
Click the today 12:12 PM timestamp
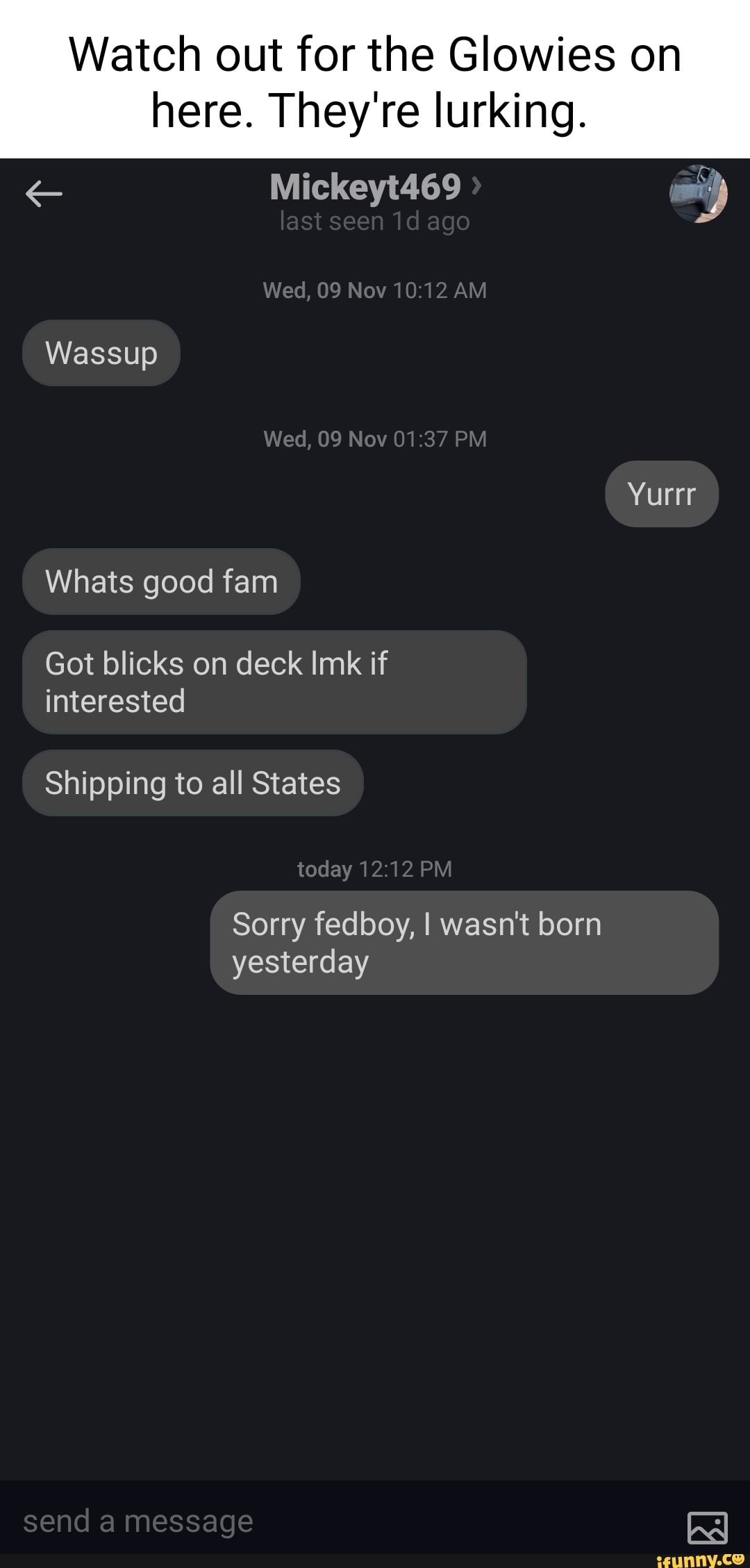tap(375, 869)
